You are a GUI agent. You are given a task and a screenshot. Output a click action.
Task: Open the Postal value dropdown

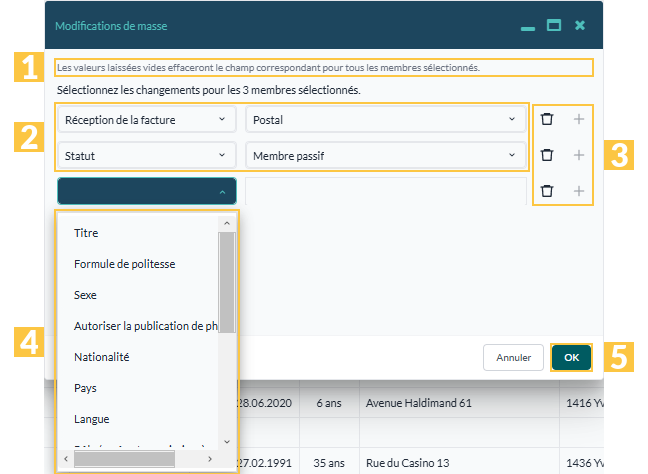point(386,119)
